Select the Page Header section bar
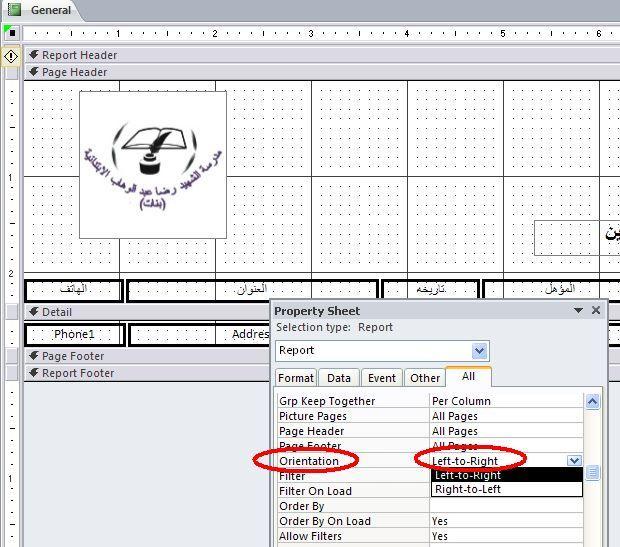The height and width of the screenshot is (547, 620). pos(321,72)
